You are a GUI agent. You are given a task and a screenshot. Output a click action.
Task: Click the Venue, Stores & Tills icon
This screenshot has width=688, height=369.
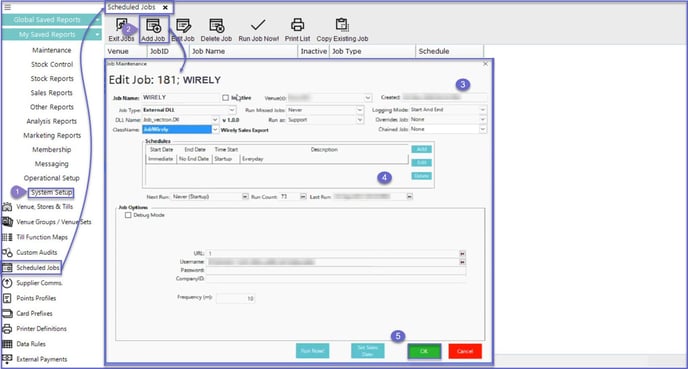pyautogui.click(x=7, y=207)
